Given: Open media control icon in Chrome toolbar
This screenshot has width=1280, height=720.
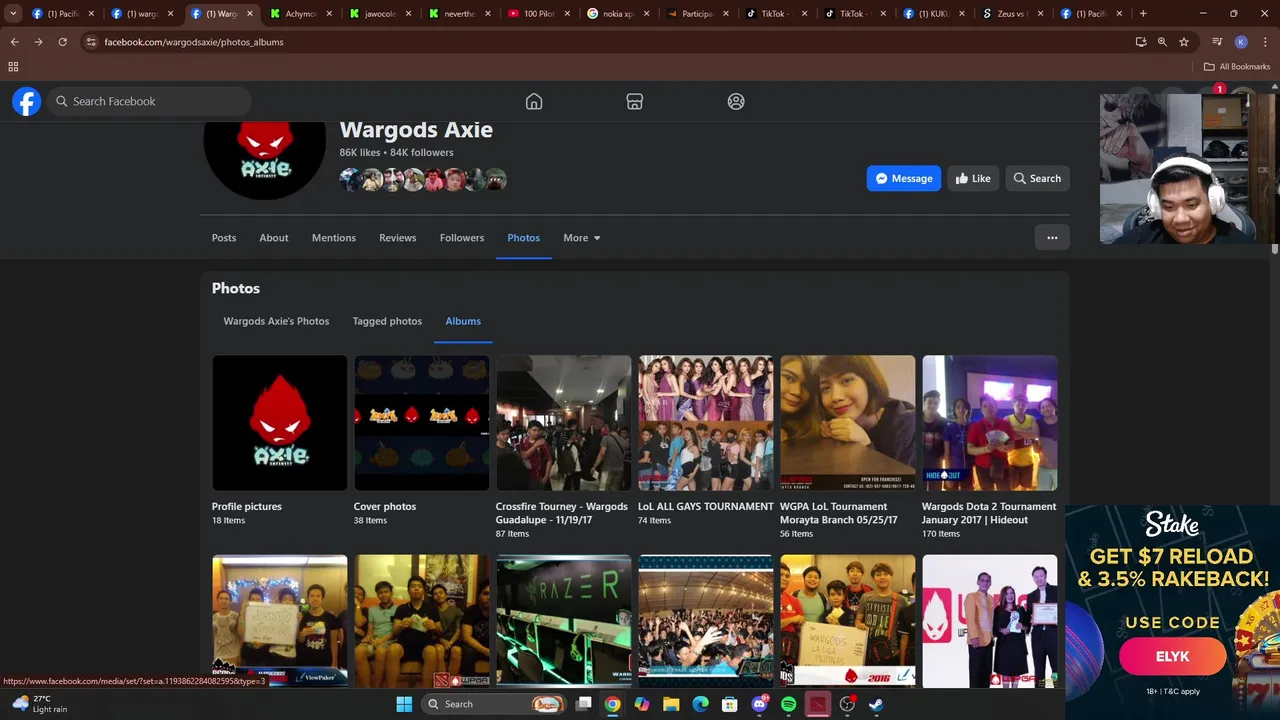Looking at the screenshot, I should pos(1217,42).
